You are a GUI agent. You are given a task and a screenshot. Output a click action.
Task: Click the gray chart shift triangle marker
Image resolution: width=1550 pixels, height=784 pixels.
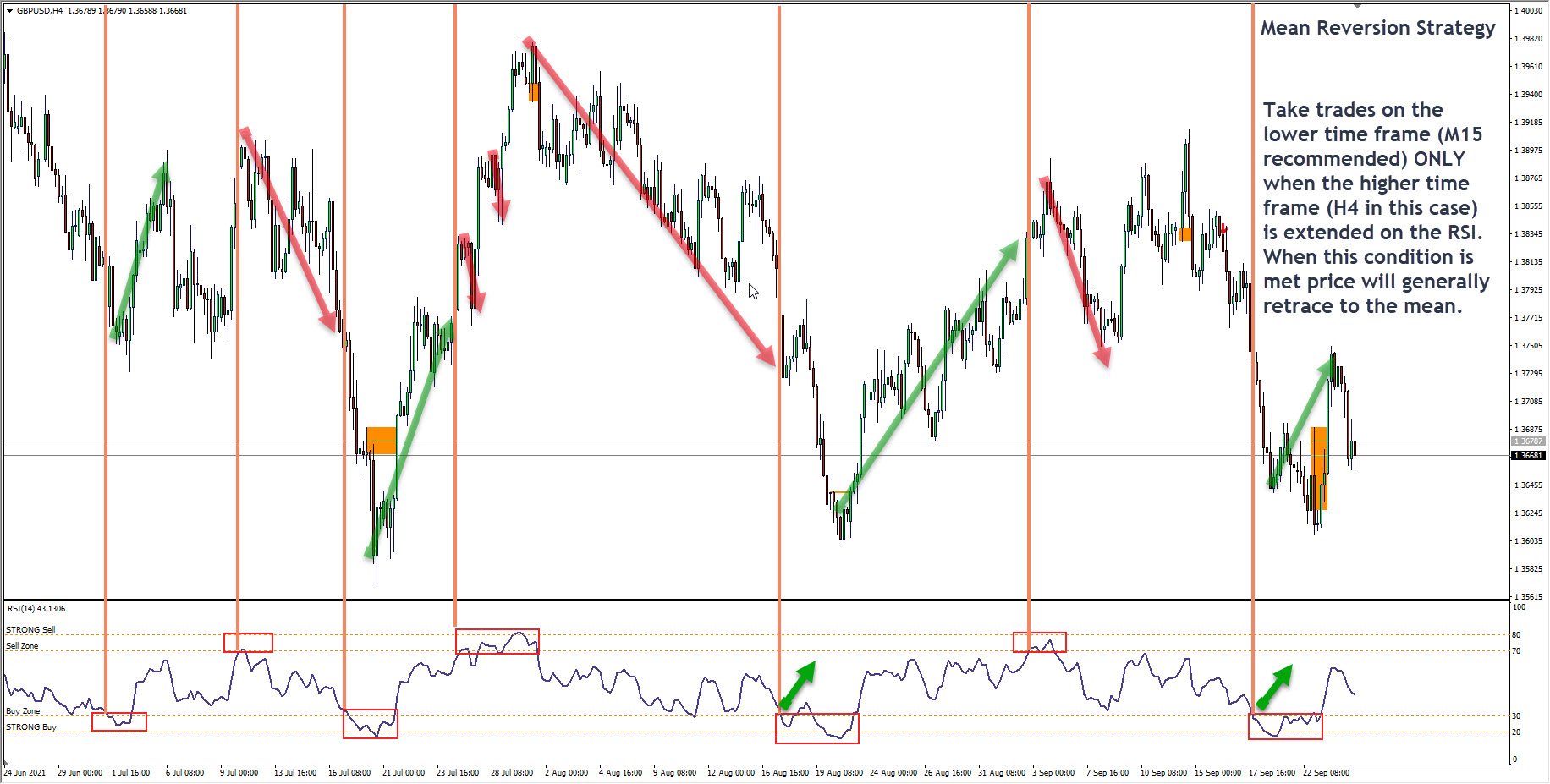1357,6
